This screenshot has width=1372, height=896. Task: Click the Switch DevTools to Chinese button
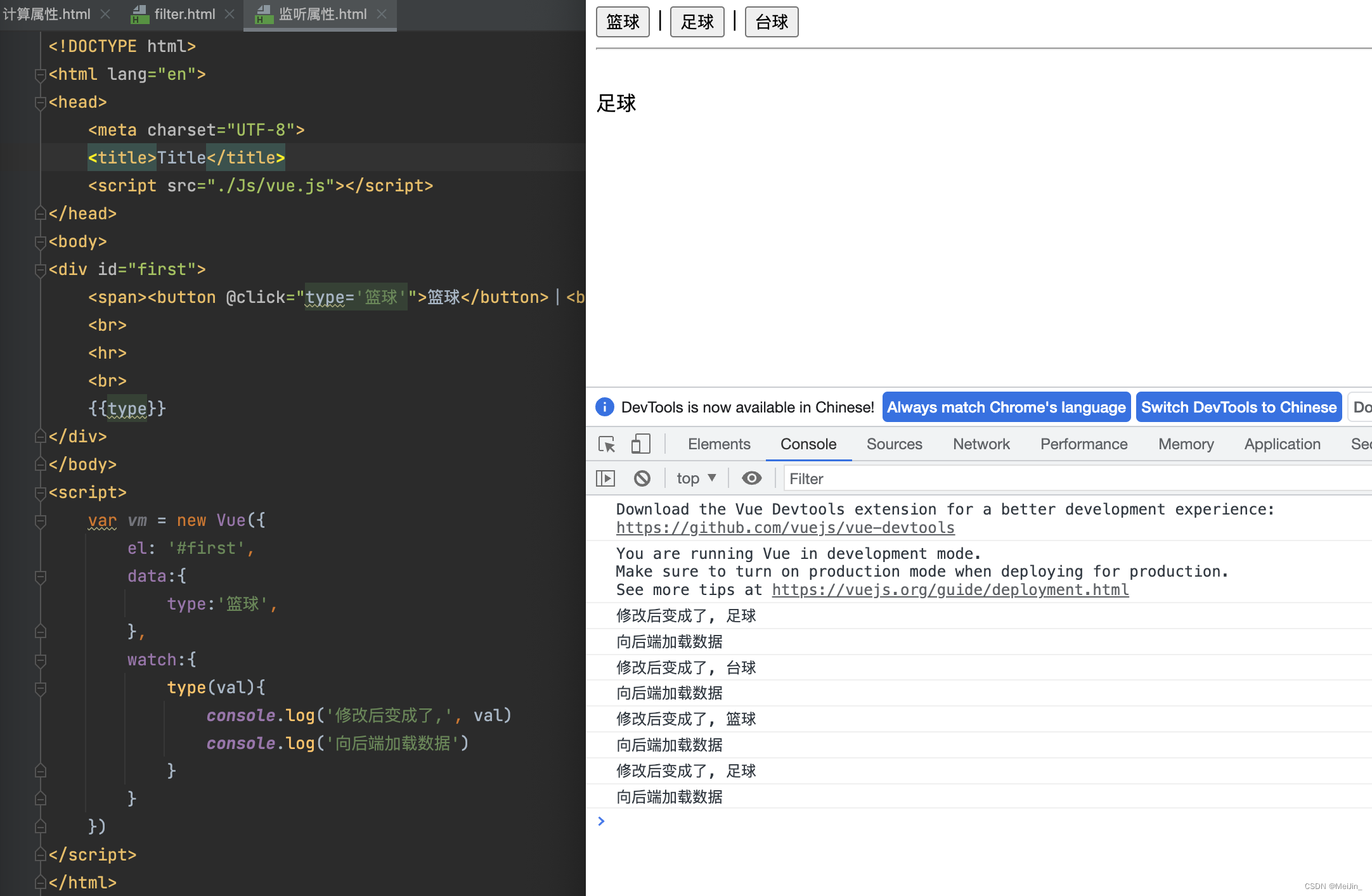tap(1238, 408)
